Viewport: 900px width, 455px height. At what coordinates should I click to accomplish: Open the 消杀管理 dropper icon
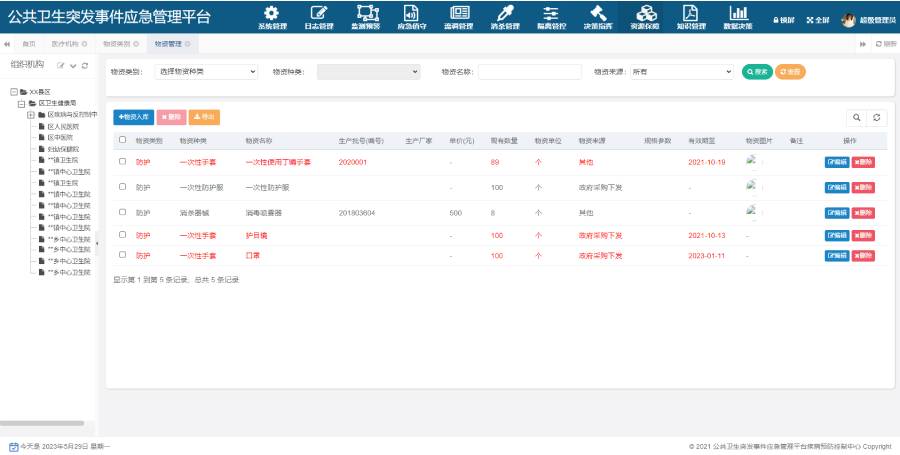click(505, 13)
